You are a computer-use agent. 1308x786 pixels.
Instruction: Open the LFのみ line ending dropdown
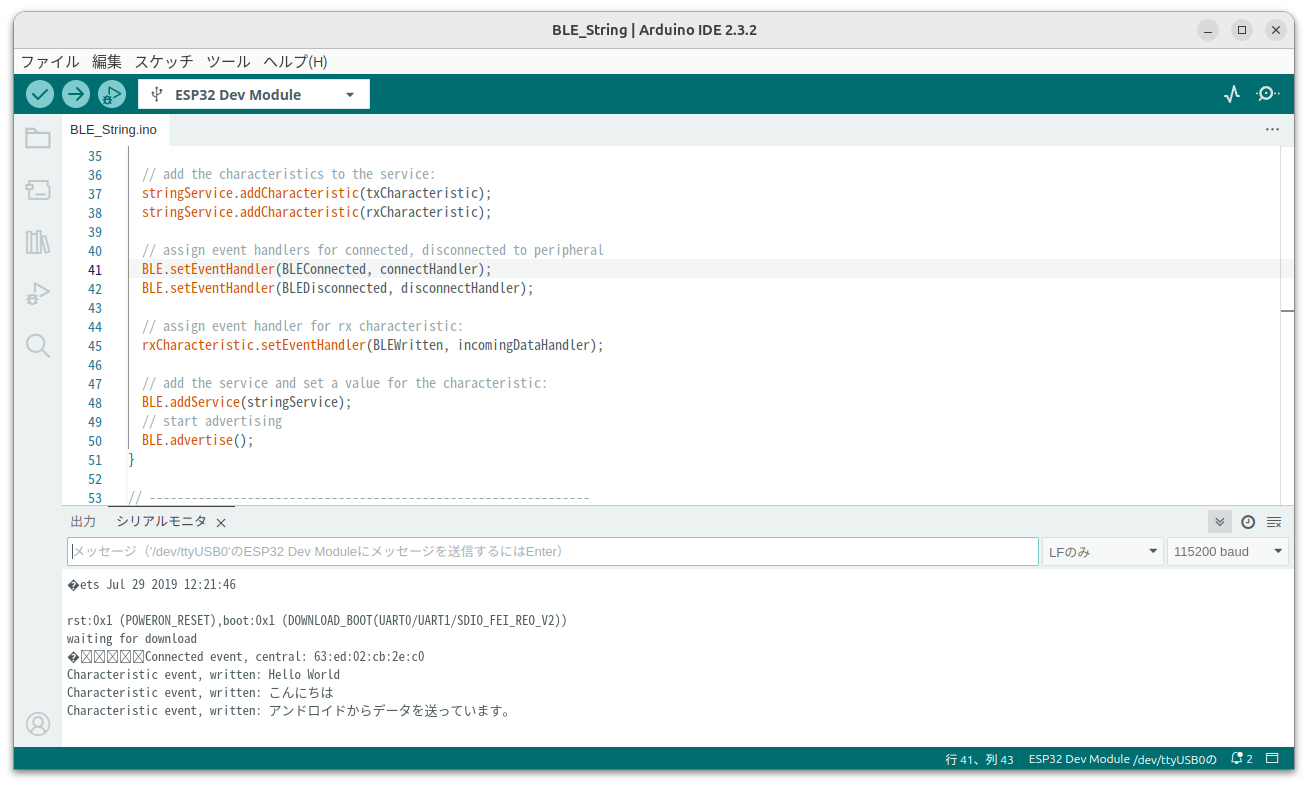pos(1102,552)
